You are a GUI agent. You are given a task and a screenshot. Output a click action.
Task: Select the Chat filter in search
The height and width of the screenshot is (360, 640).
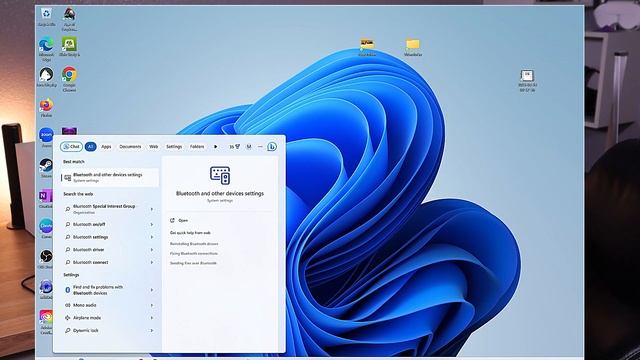71,147
